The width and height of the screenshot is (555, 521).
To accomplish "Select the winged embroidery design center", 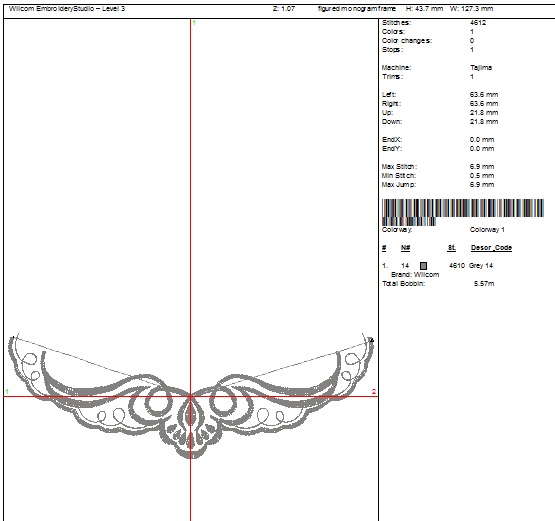I will [x=191, y=396].
